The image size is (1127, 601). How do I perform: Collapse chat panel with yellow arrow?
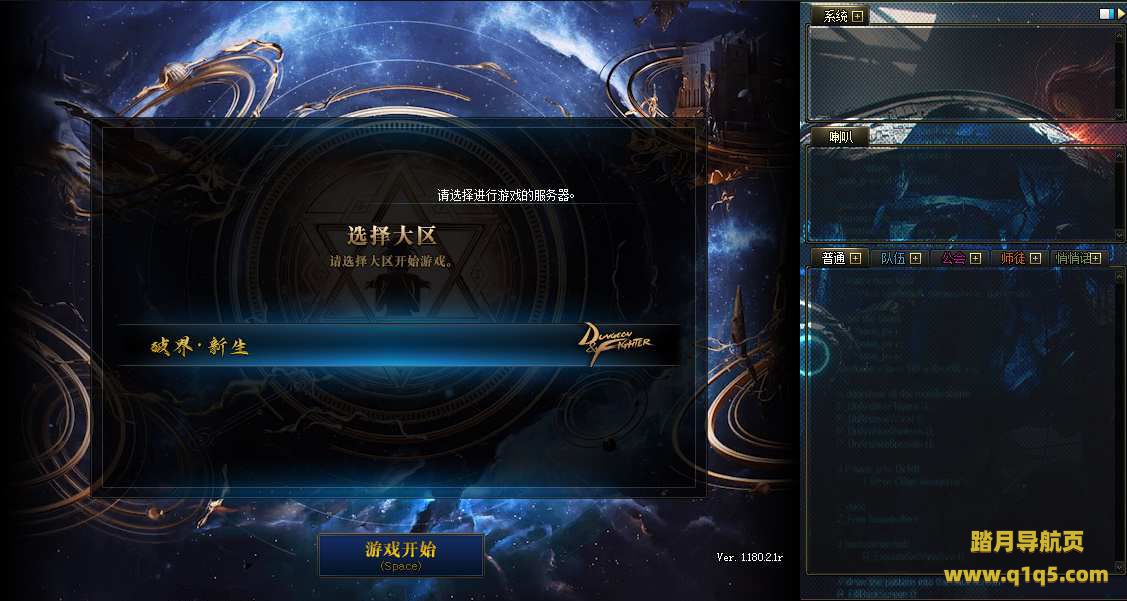1121,14
